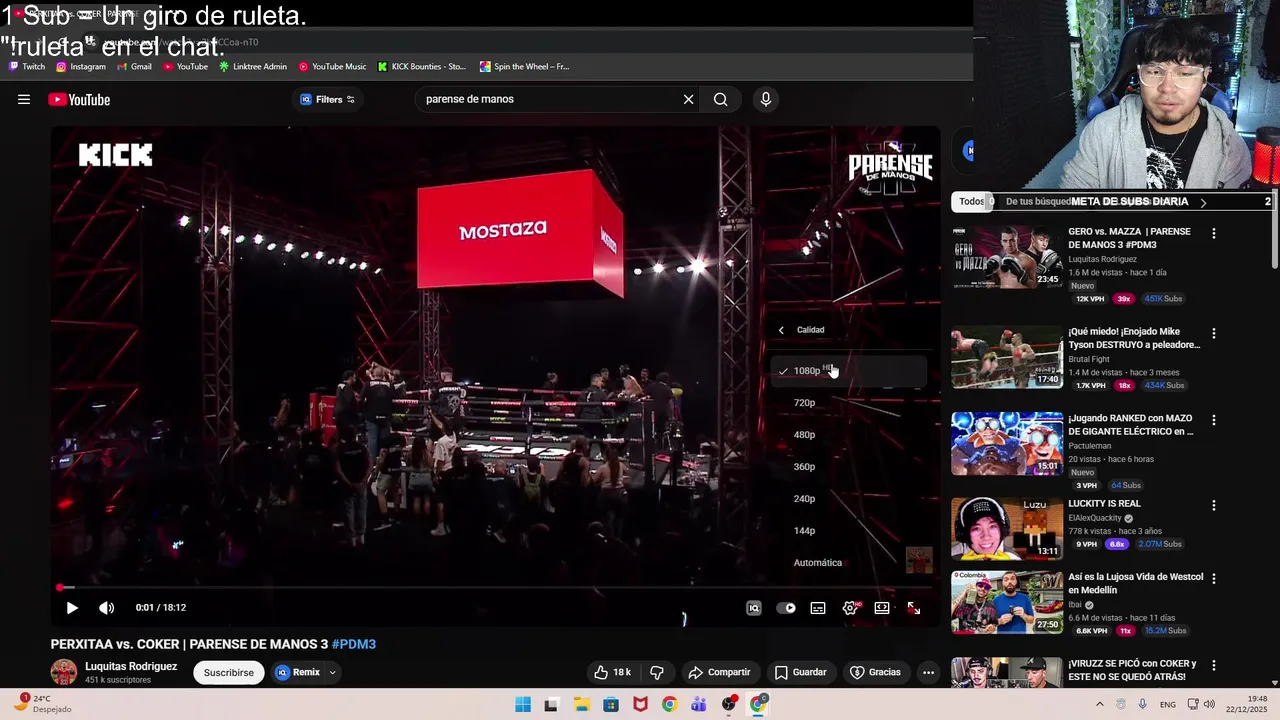Open OBS Studio from taskbar
Image resolution: width=1280 pixels, height=720 pixels.
(729, 704)
